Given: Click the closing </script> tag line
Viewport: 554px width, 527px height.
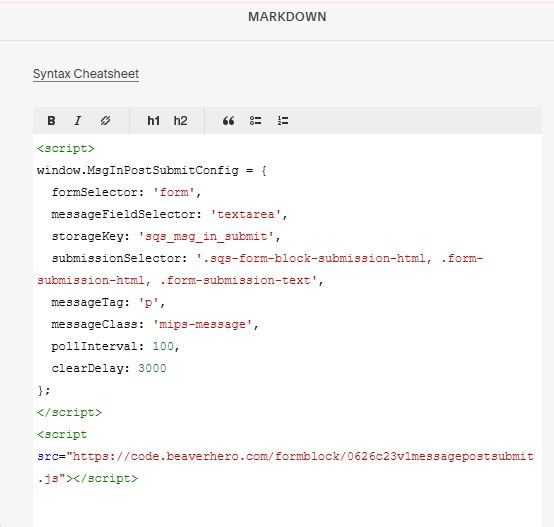Looking at the screenshot, I should [x=69, y=412].
